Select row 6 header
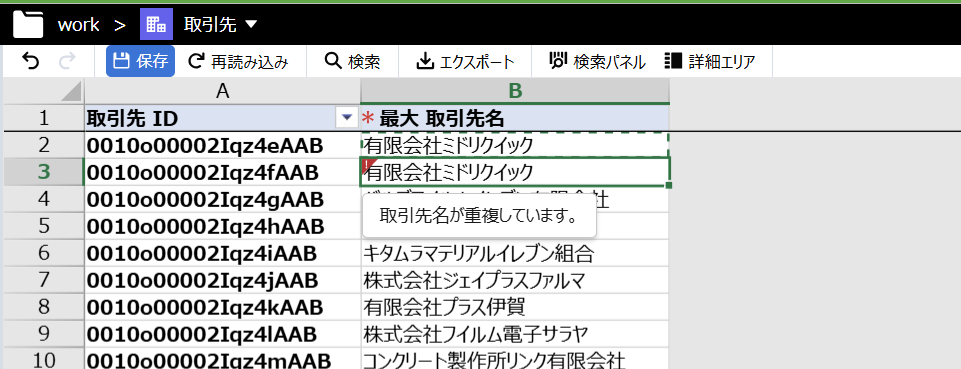Viewport: 961px width, 369px height. pos(44,253)
